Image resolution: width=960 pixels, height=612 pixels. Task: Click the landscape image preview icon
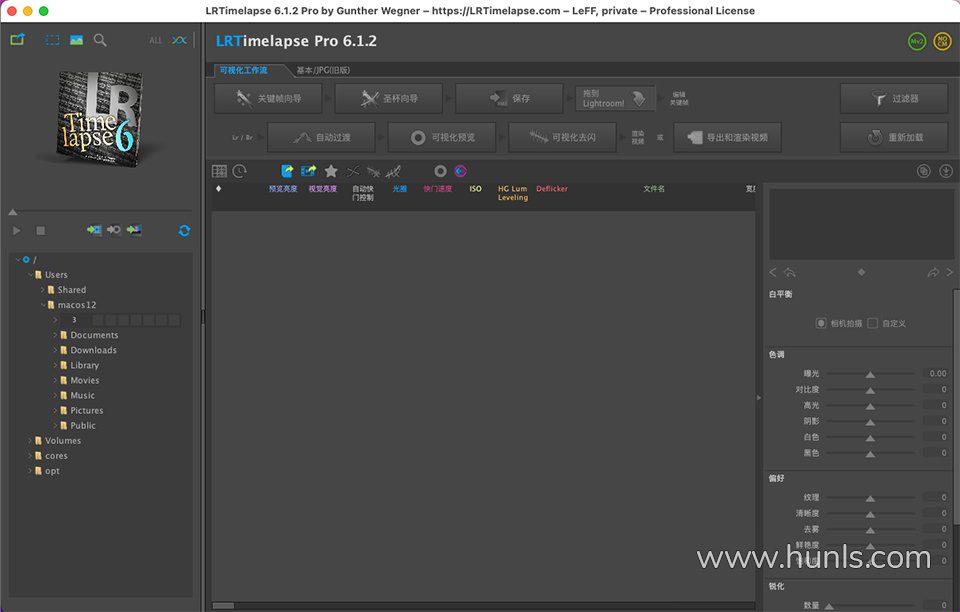tap(77, 40)
